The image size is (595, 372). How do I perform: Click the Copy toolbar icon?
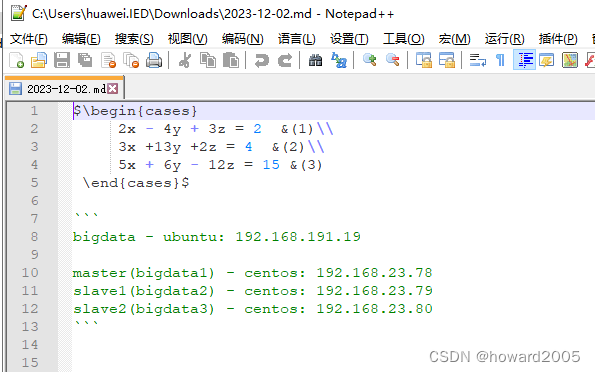[208, 60]
